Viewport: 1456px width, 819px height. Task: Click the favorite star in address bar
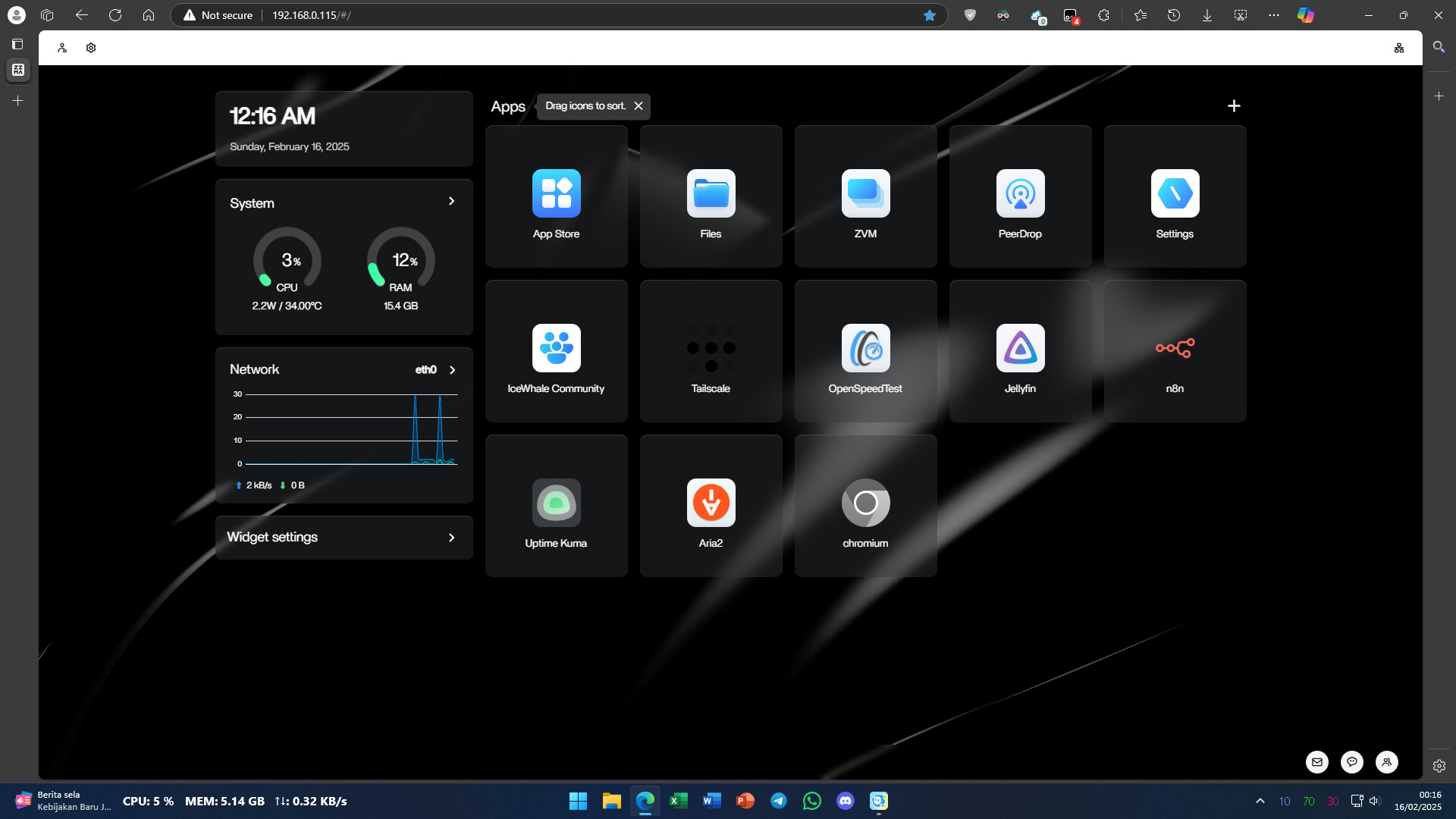[930, 15]
